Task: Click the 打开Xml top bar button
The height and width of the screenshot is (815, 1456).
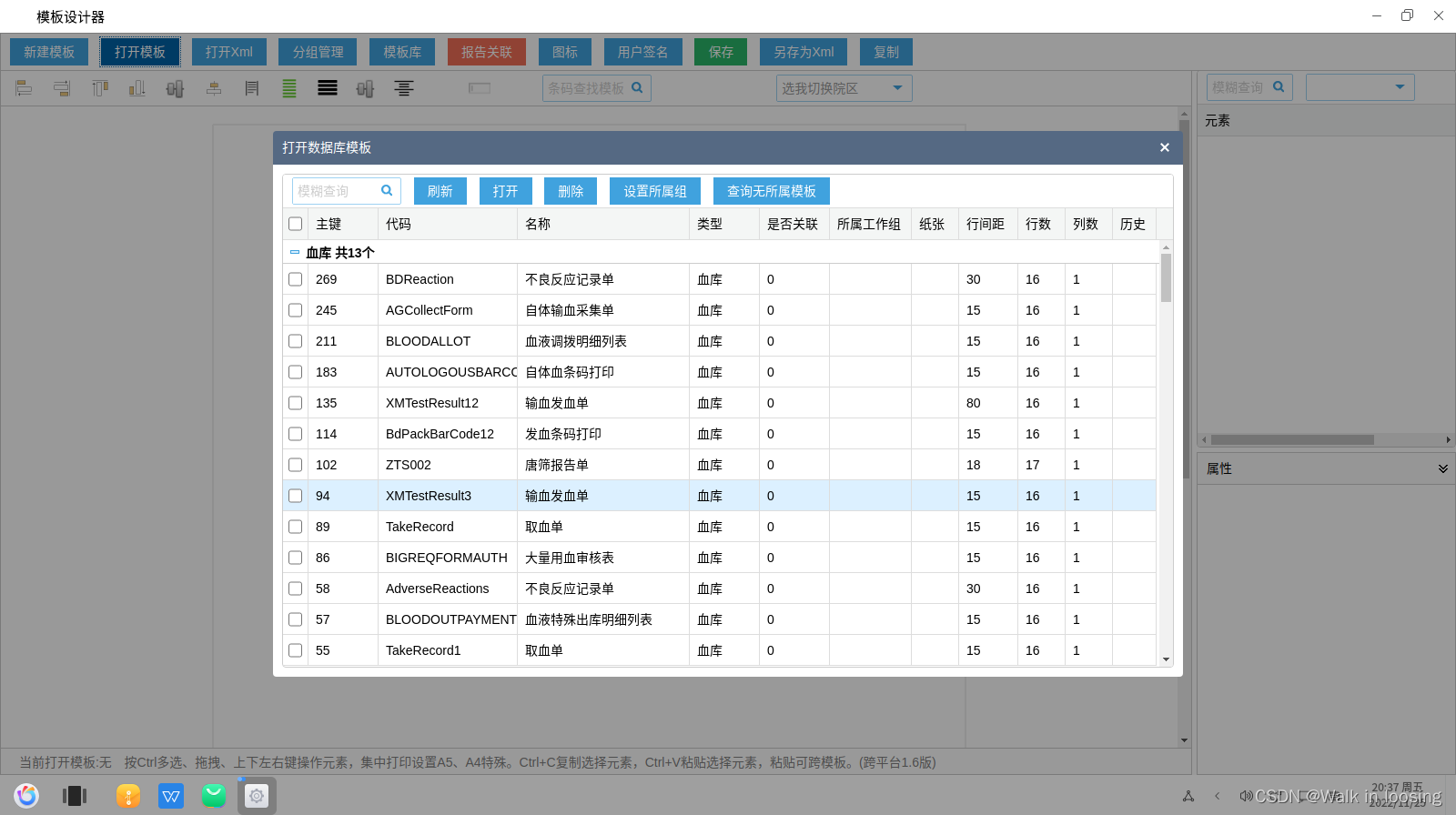Action: [229, 52]
